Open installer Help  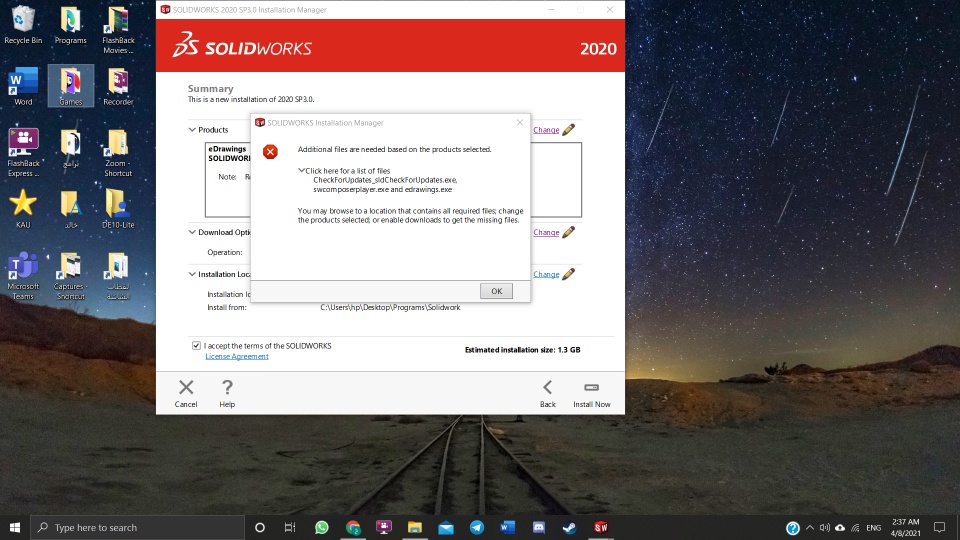(227, 393)
